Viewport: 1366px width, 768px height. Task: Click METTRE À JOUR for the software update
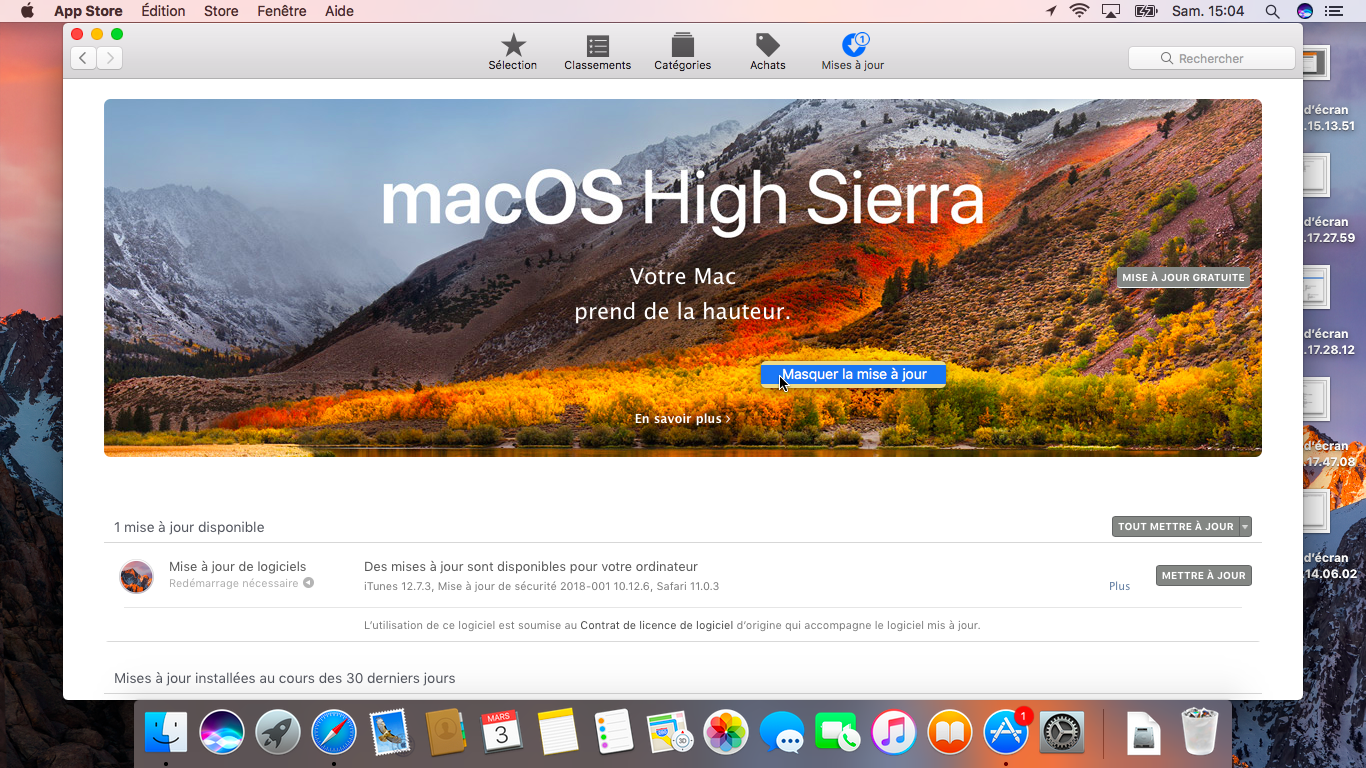[1204, 575]
